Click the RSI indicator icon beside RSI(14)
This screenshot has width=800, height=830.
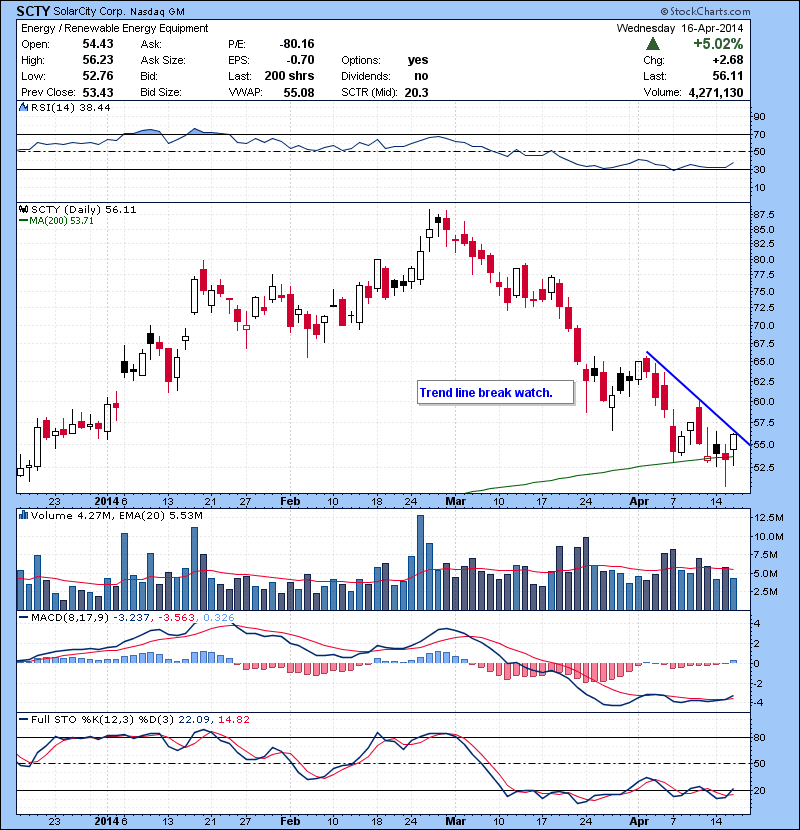pos(23,107)
